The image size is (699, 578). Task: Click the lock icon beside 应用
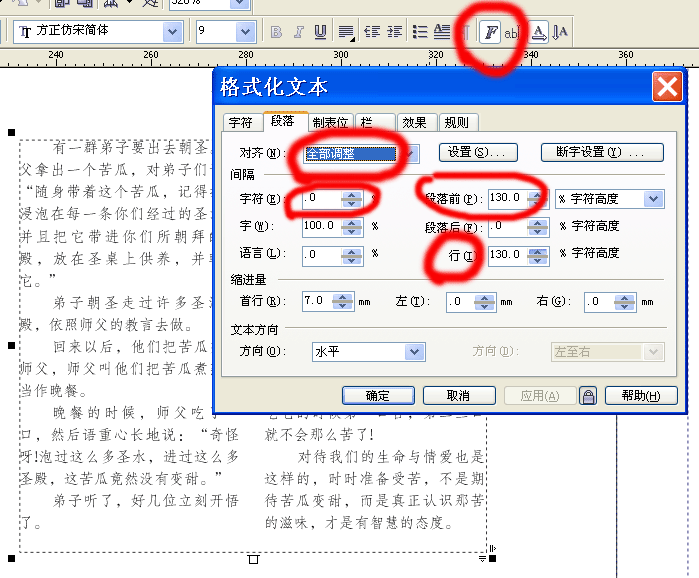(588, 396)
